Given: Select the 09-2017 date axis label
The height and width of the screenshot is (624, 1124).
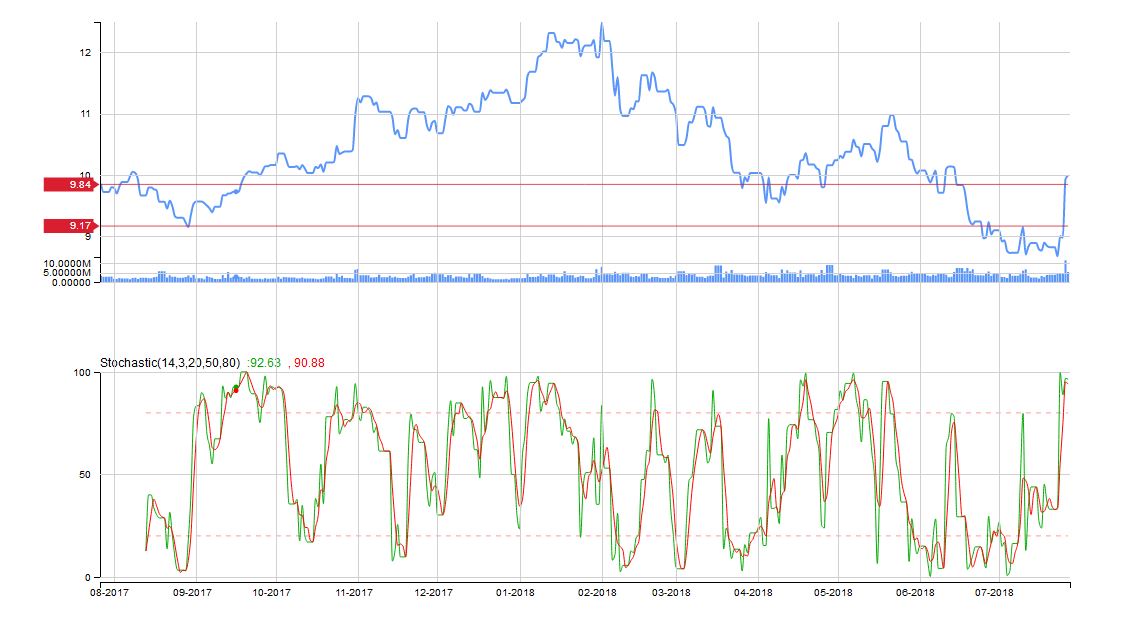Looking at the screenshot, I should (192, 592).
